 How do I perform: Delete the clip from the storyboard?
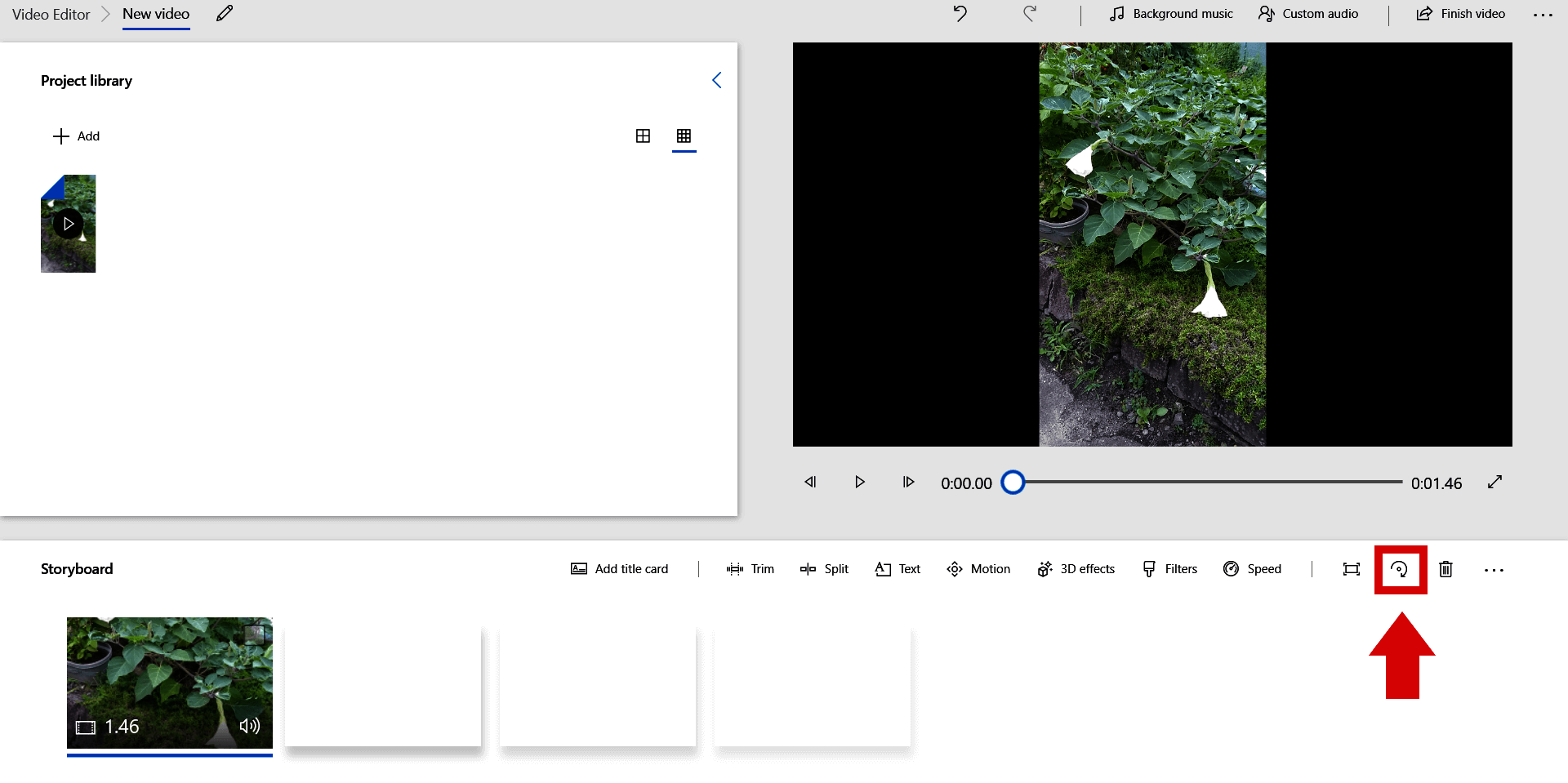point(1445,569)
